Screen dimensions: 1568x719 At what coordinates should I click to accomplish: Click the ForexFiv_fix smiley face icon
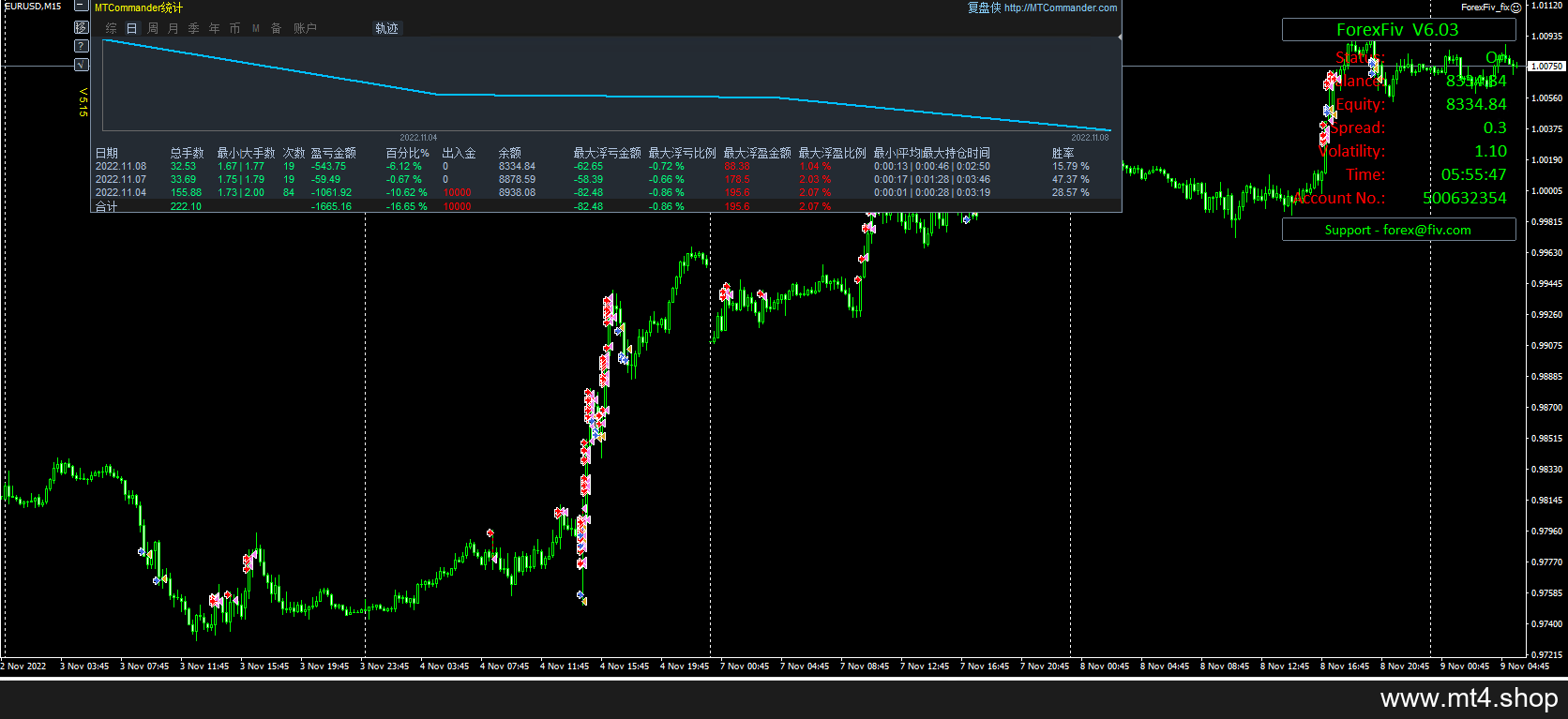(x=1516, y=7)
